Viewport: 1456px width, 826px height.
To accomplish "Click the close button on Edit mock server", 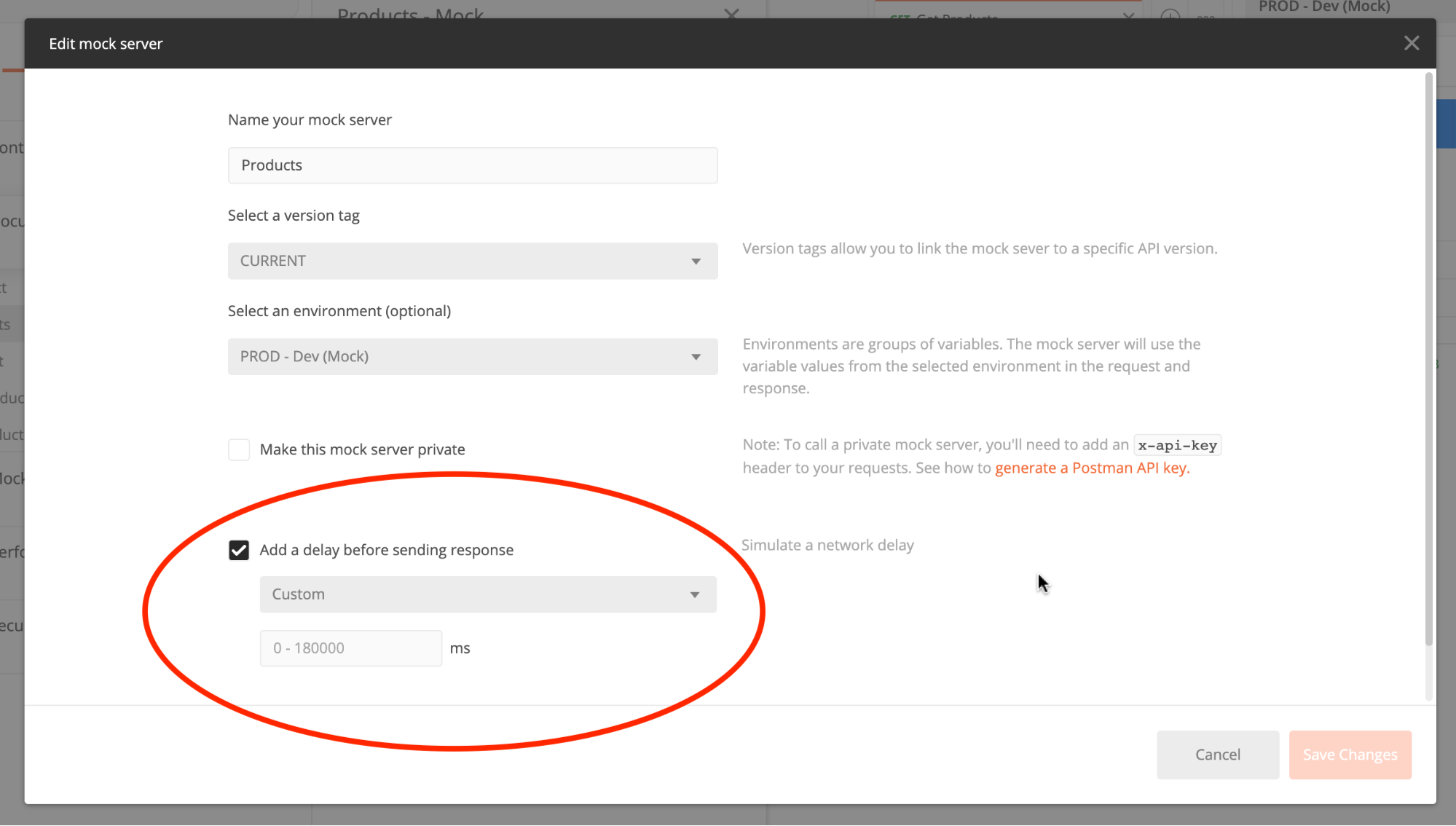I will point(1411,43).
